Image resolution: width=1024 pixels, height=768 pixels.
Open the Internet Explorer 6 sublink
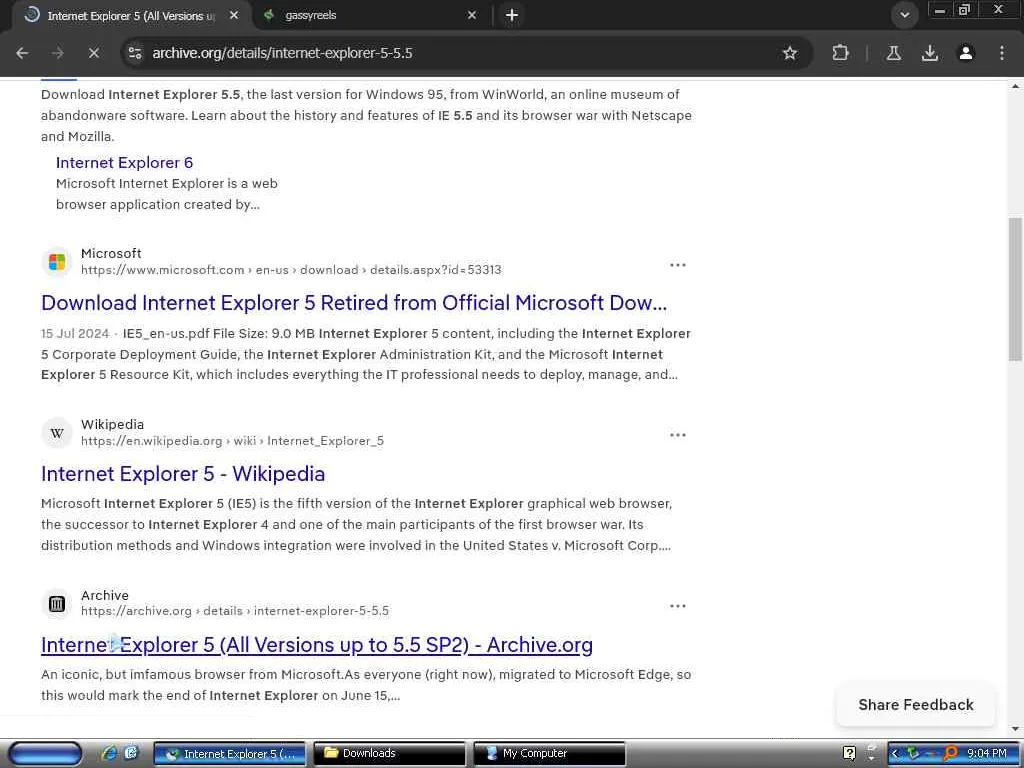(x=124, y=163)
